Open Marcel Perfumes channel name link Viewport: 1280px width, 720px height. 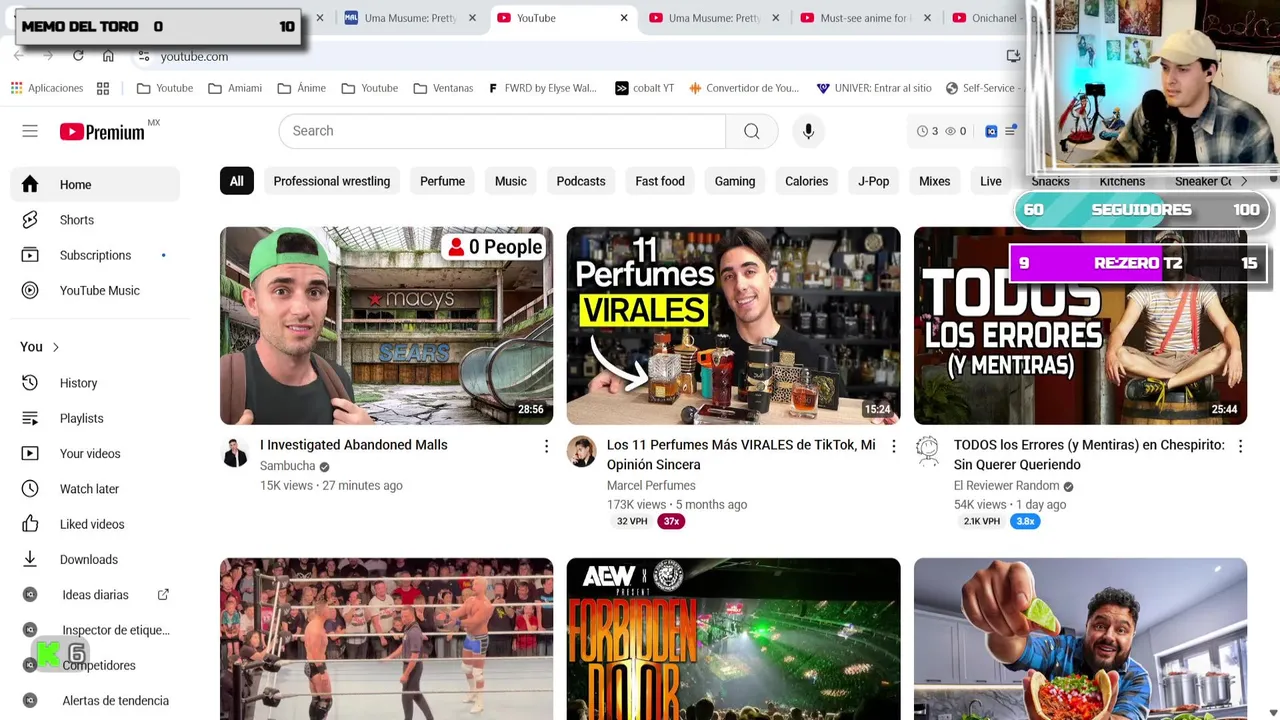pyautogui.click(x=651, y=485)
